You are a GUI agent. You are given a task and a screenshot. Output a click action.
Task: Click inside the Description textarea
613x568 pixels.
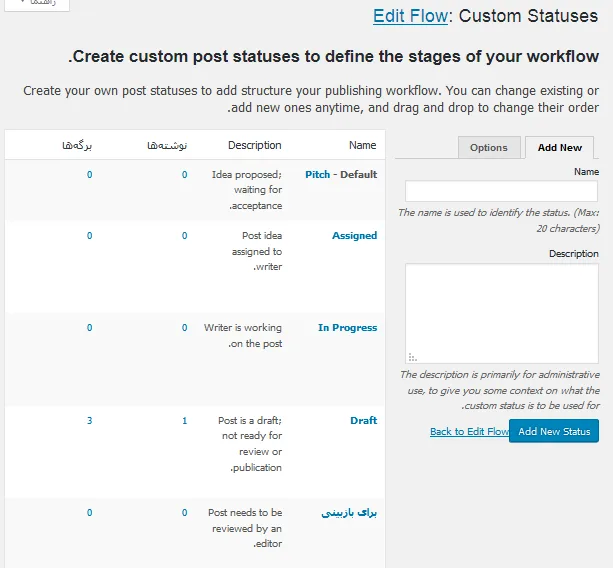pyautogui.click(x=502, y=314)
